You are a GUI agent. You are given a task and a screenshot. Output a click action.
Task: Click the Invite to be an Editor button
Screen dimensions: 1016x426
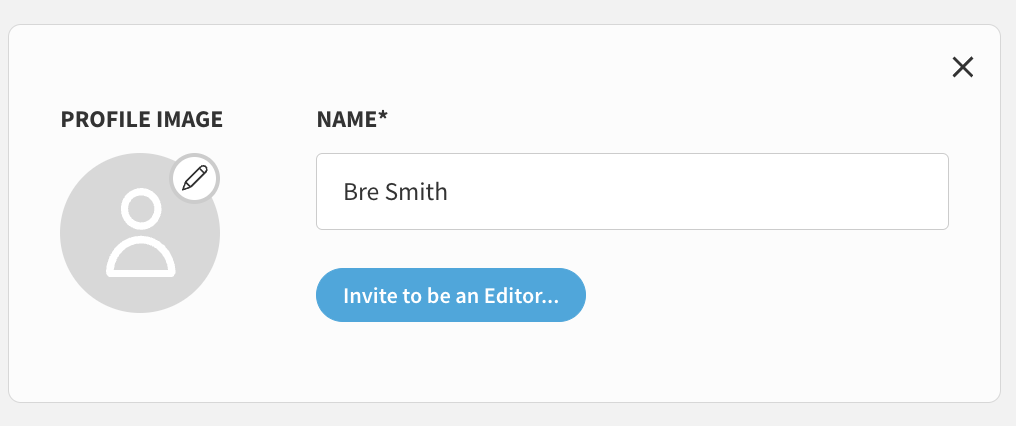[x=451, y=295]
